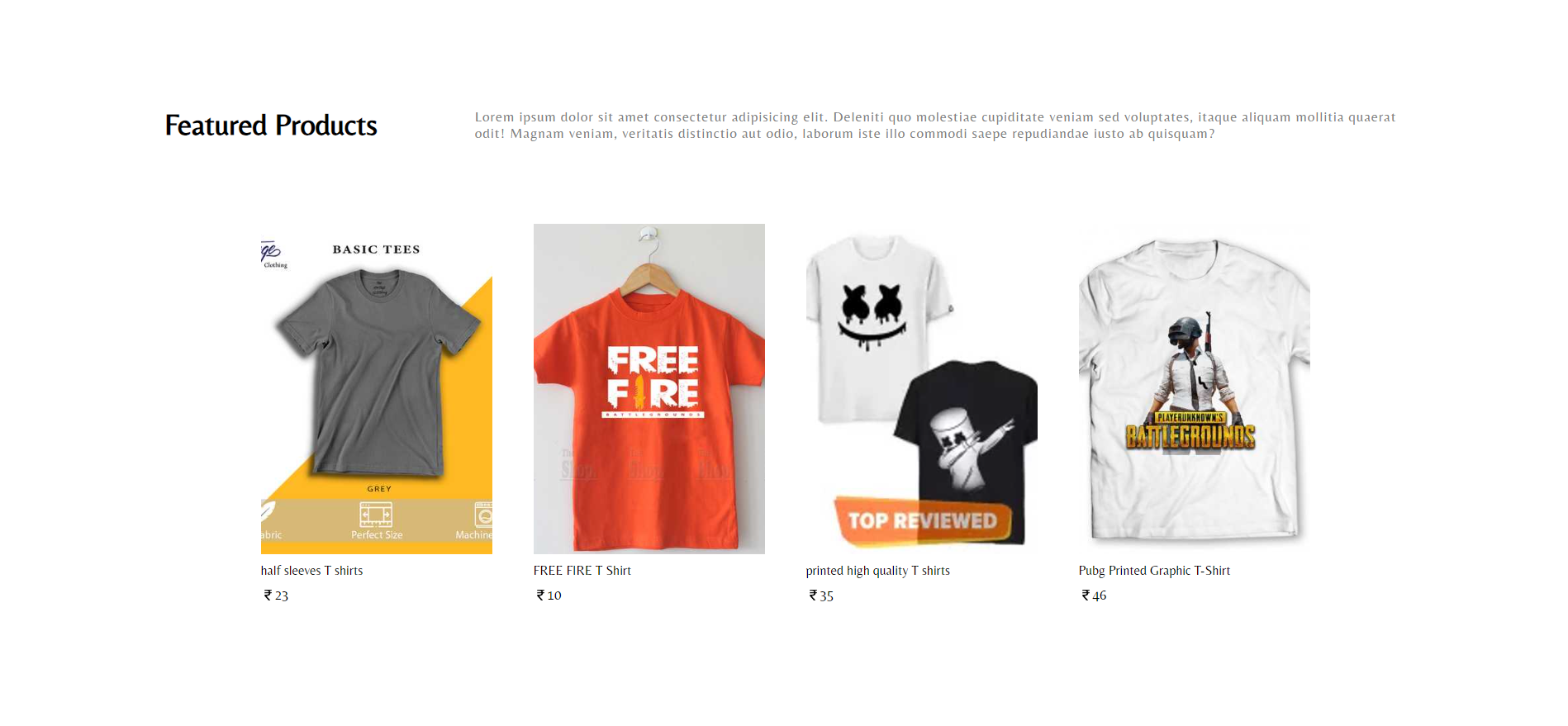Screen dimensions: 1568x726
Task: Click the Perfect Size icon on grey tee
Action: [376, 515]
